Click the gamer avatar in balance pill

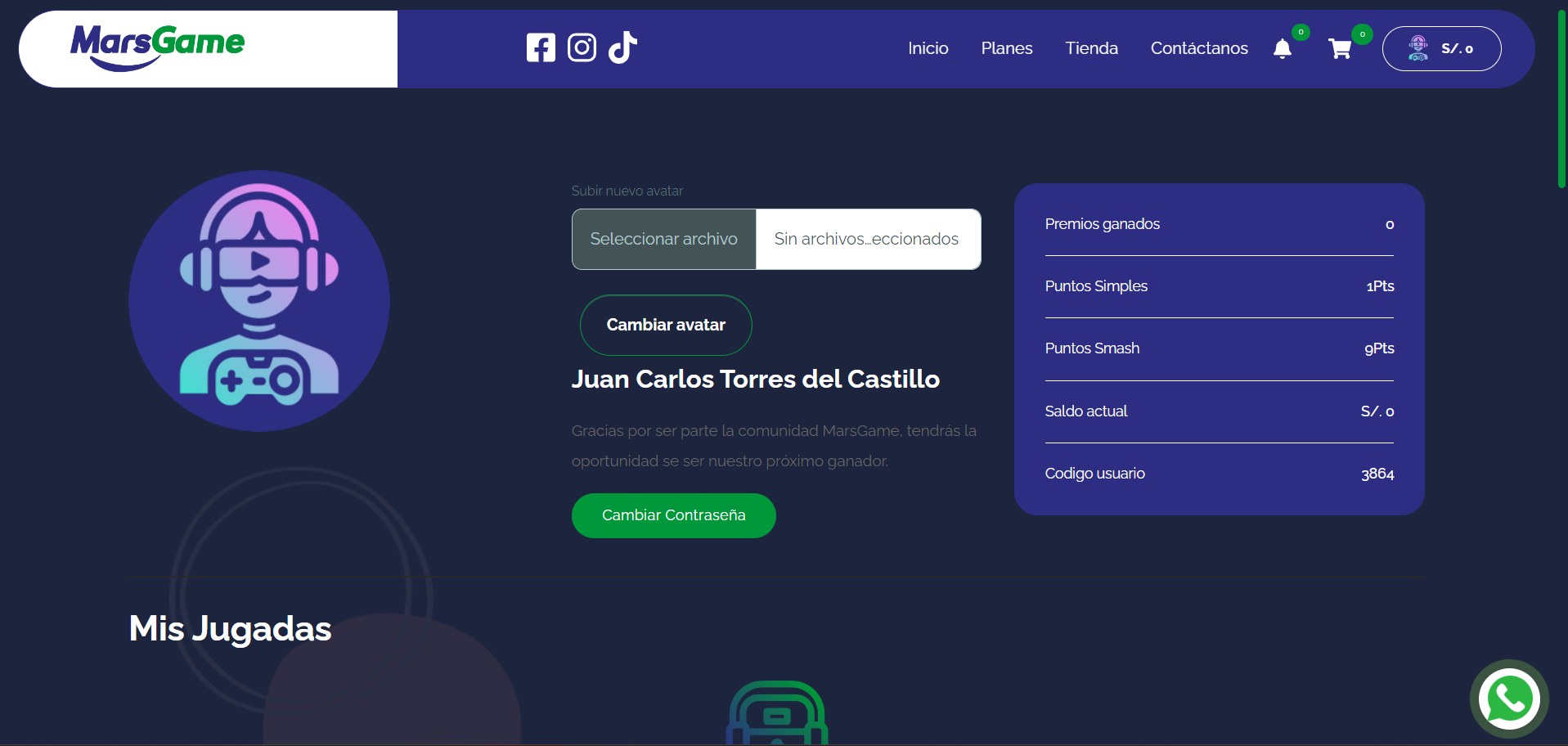(1418, 48)
